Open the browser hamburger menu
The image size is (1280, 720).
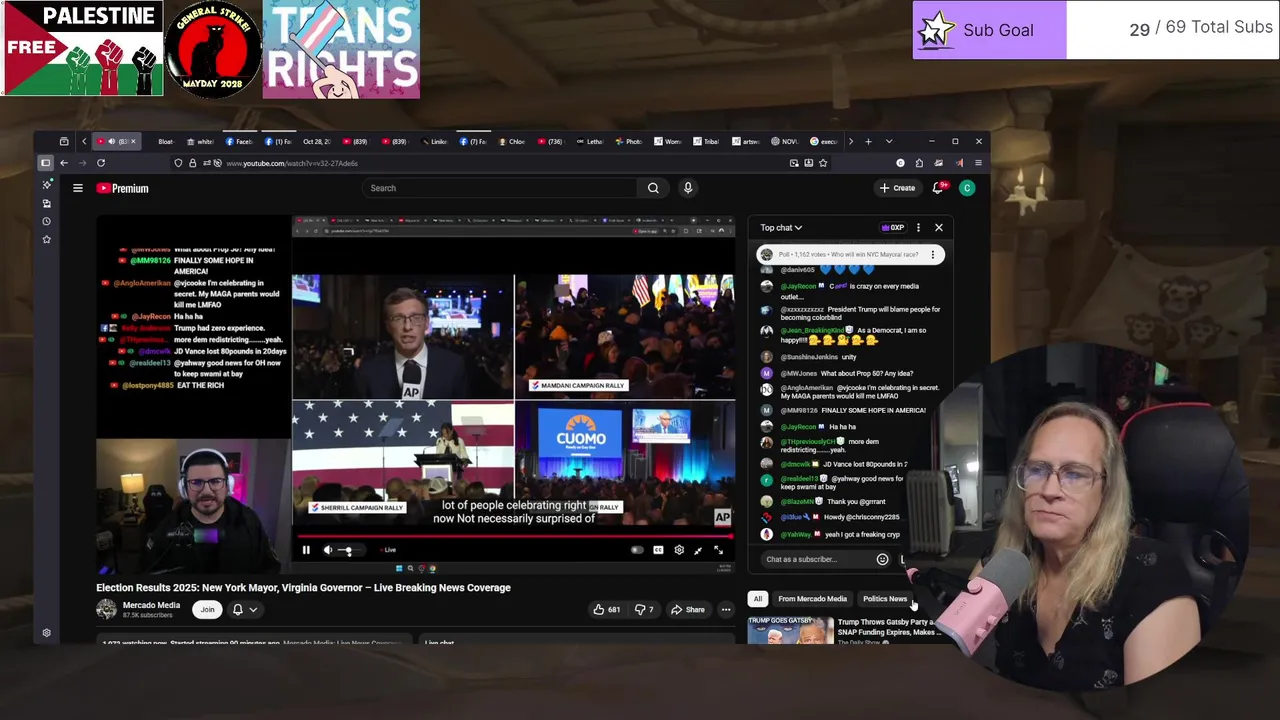pos(978,163)
